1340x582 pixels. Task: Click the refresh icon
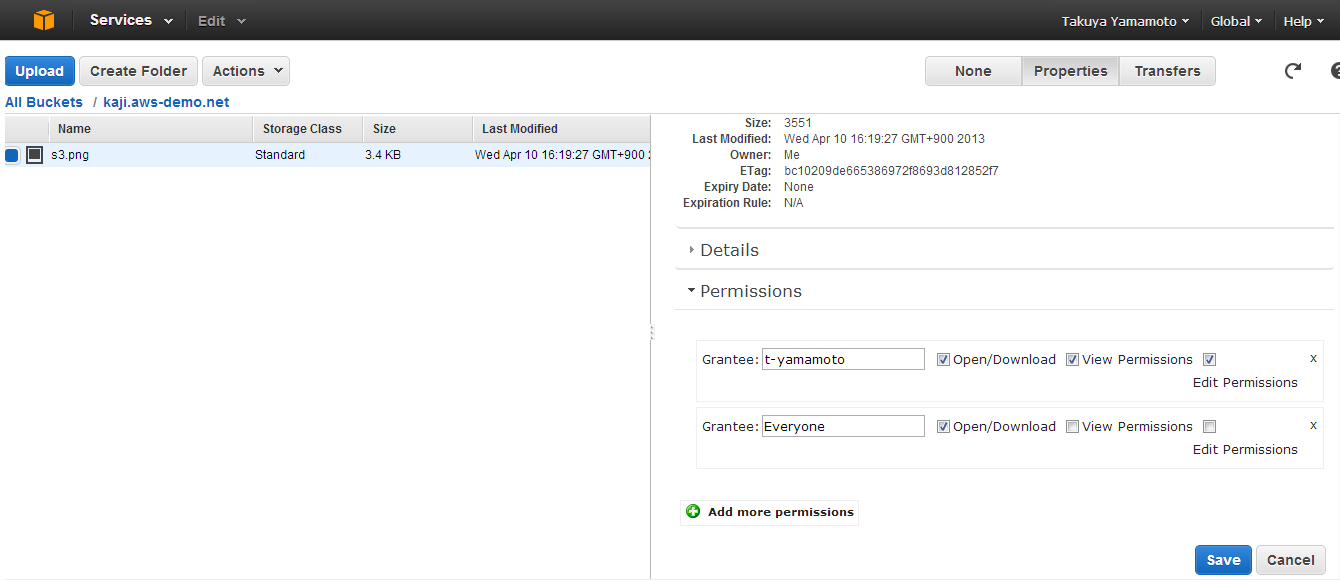click(1293, 70)
